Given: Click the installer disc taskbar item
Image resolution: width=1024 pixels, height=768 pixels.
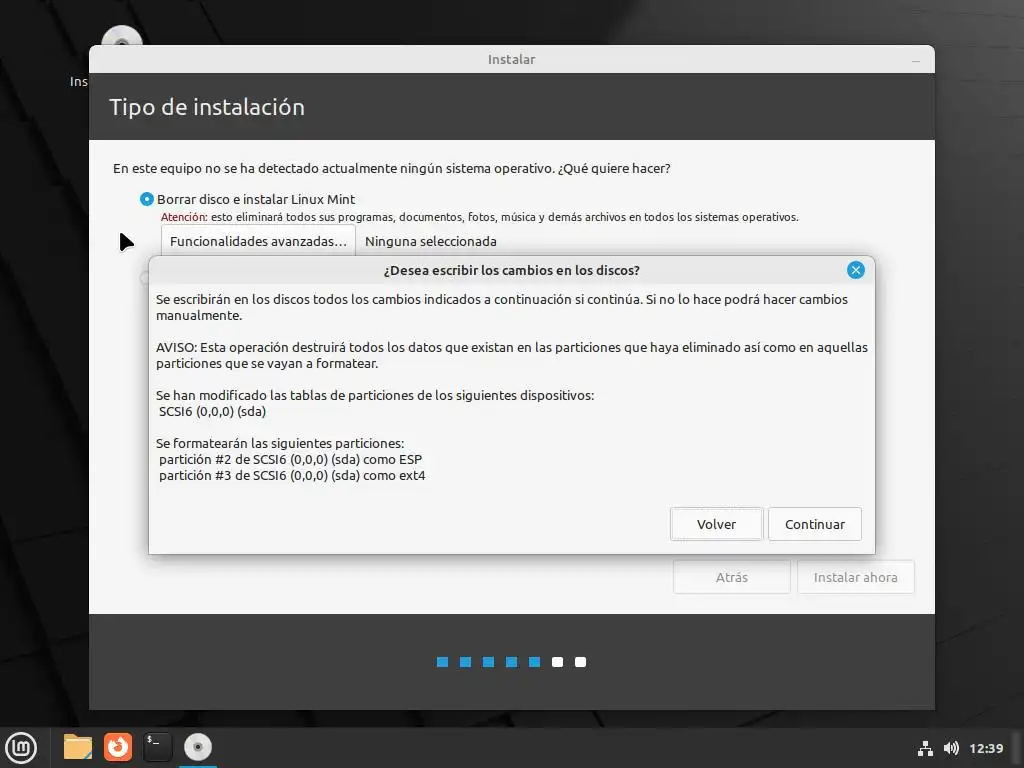Looking at the screenshot, I should [198, 747].
